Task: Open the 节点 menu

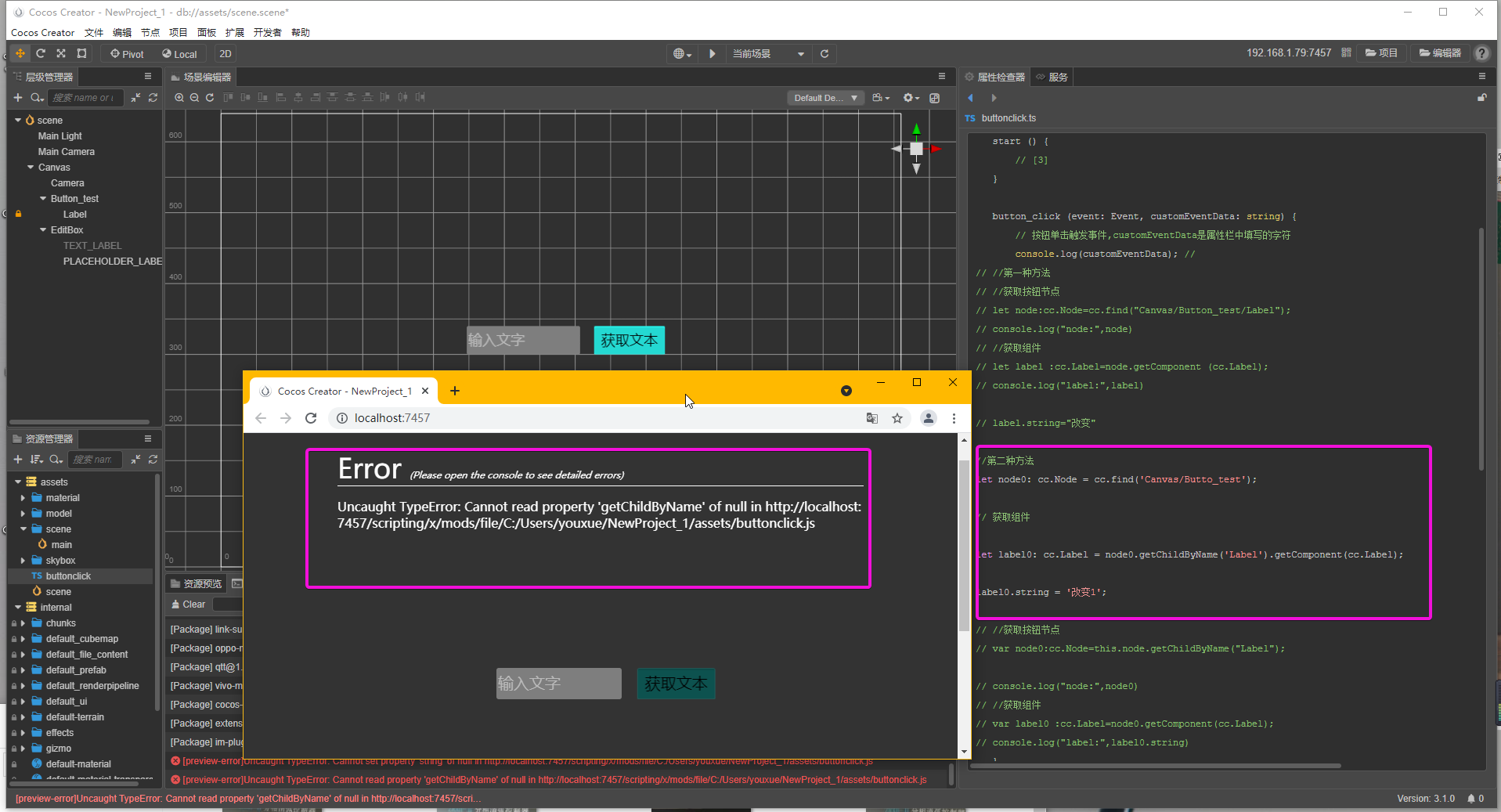Action: tap(150, 33)
